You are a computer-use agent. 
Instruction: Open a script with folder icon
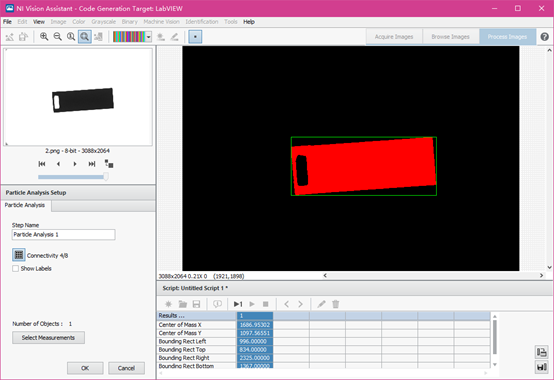[x=183, y=304]
